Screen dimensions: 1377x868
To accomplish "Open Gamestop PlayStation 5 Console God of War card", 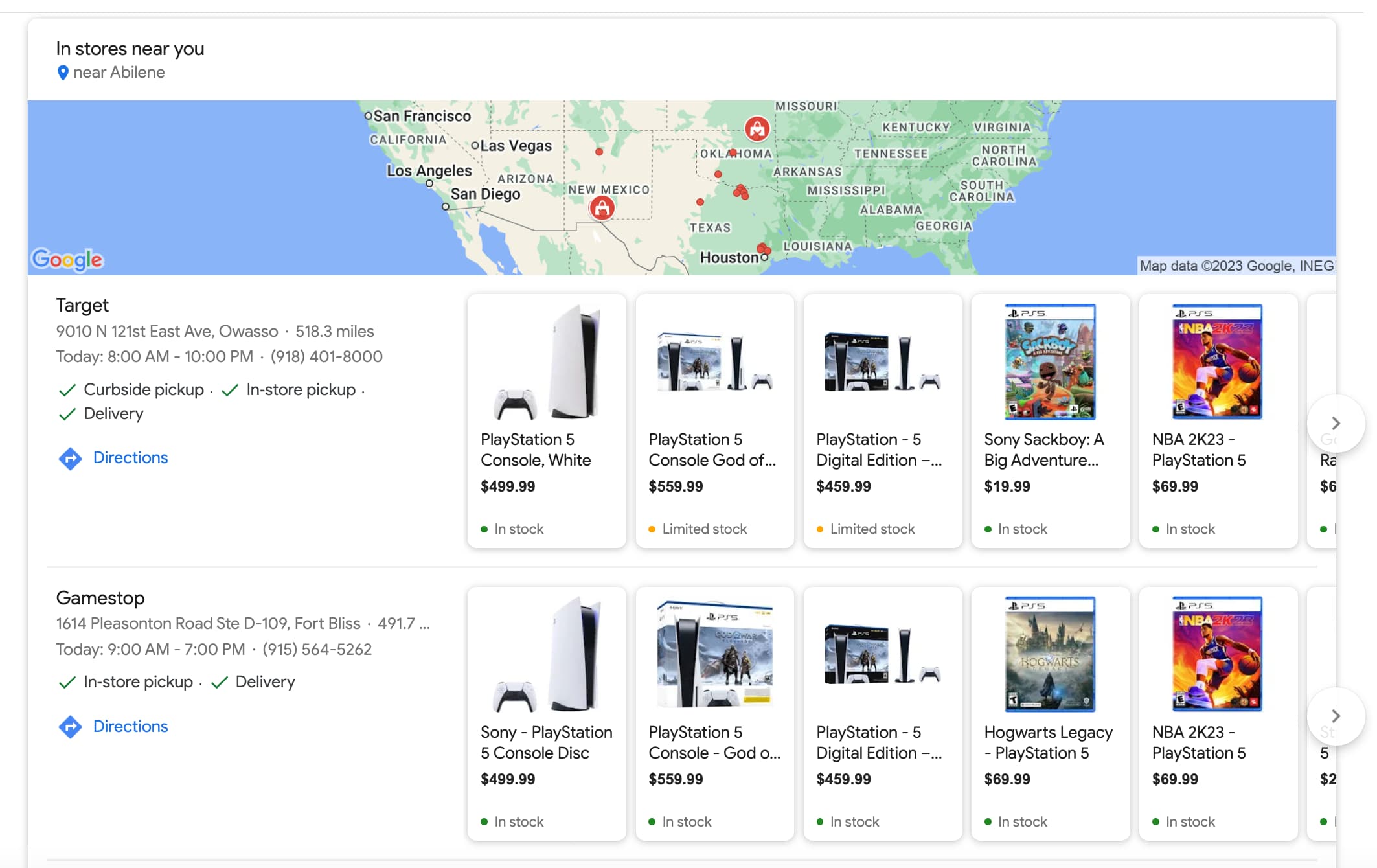I will (714, 714).
